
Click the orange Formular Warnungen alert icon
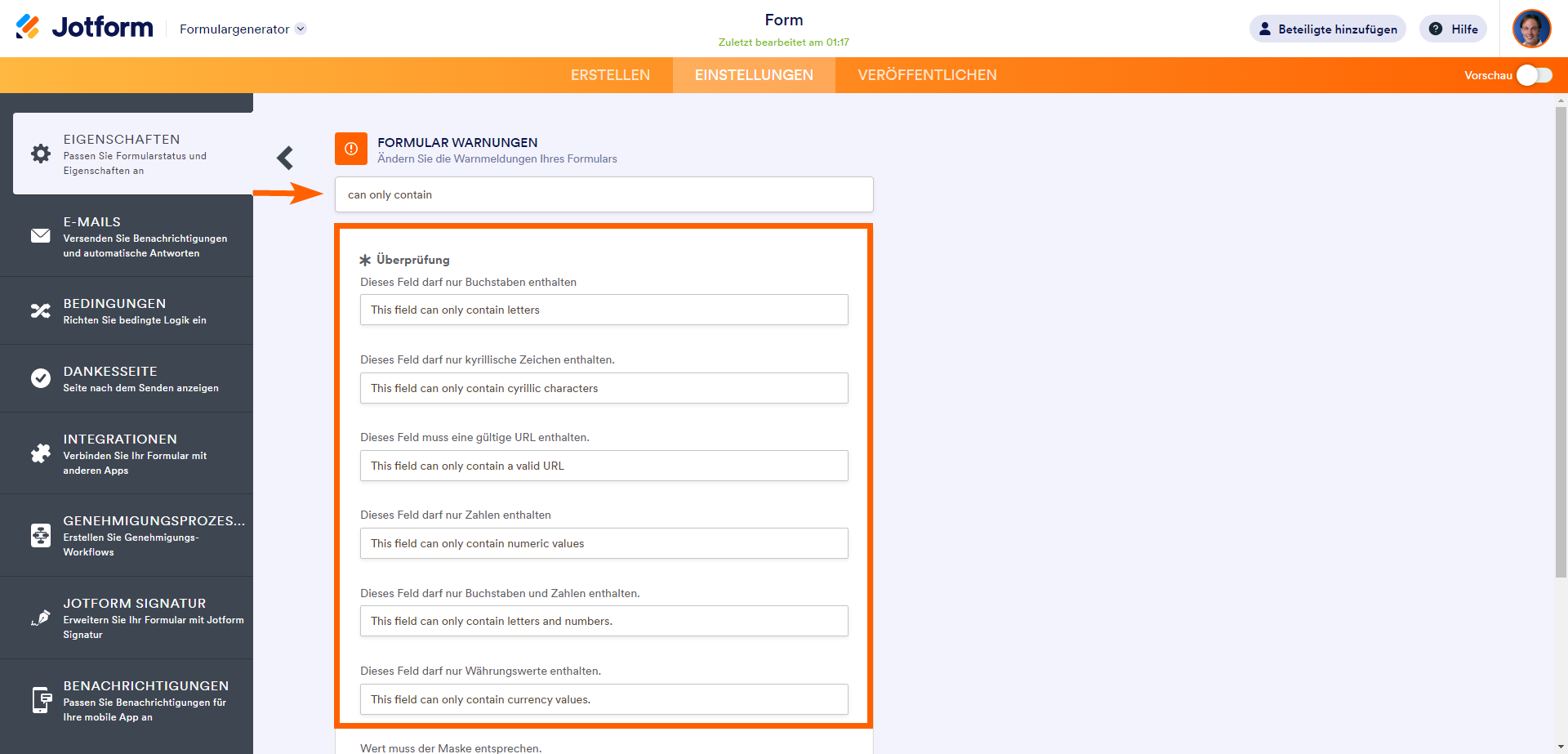(351, 149)
